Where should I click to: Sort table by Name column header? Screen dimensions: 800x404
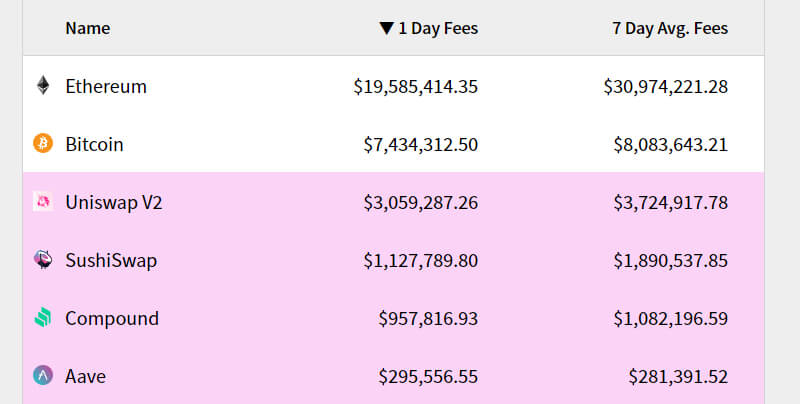[87, 29]
